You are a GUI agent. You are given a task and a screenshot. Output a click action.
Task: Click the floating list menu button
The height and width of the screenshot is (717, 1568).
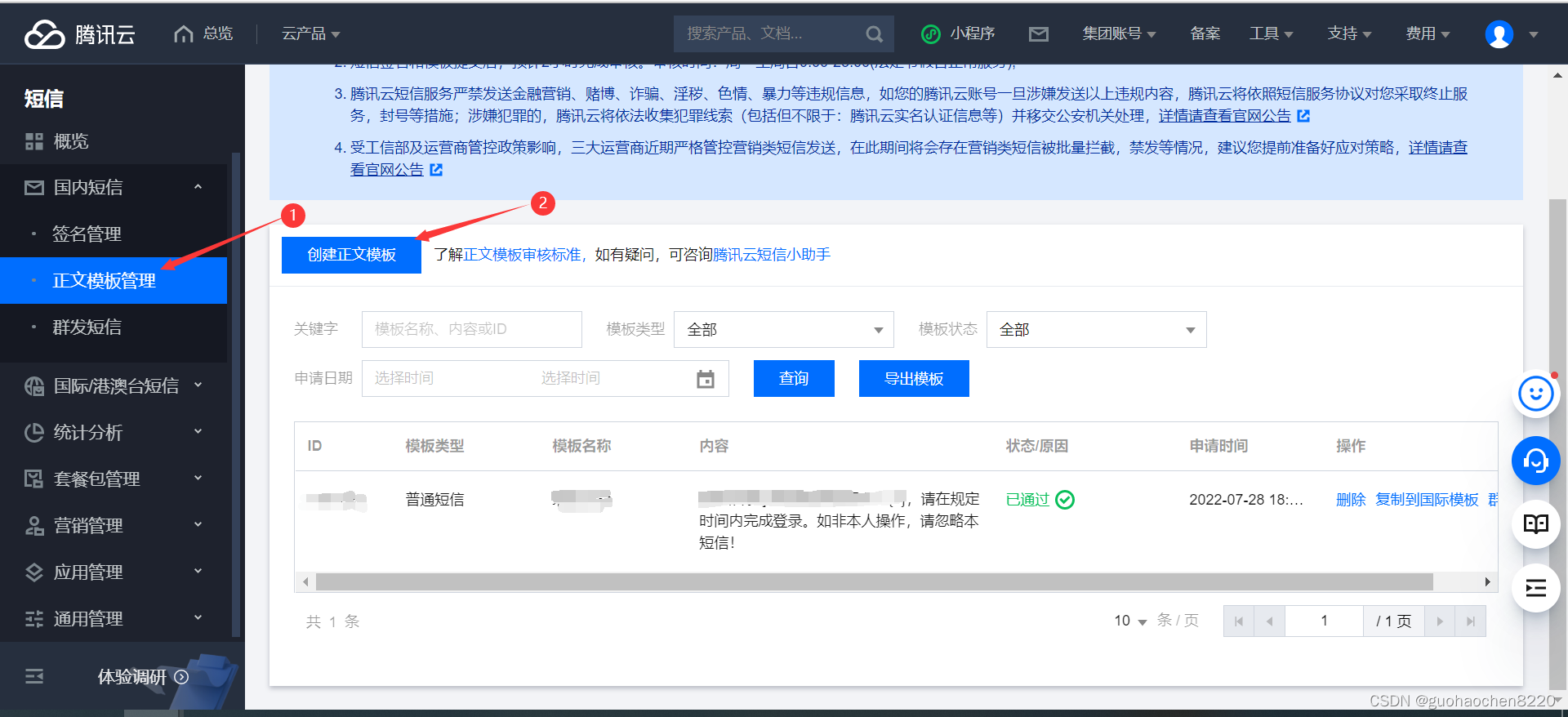tap(1536, 588)
